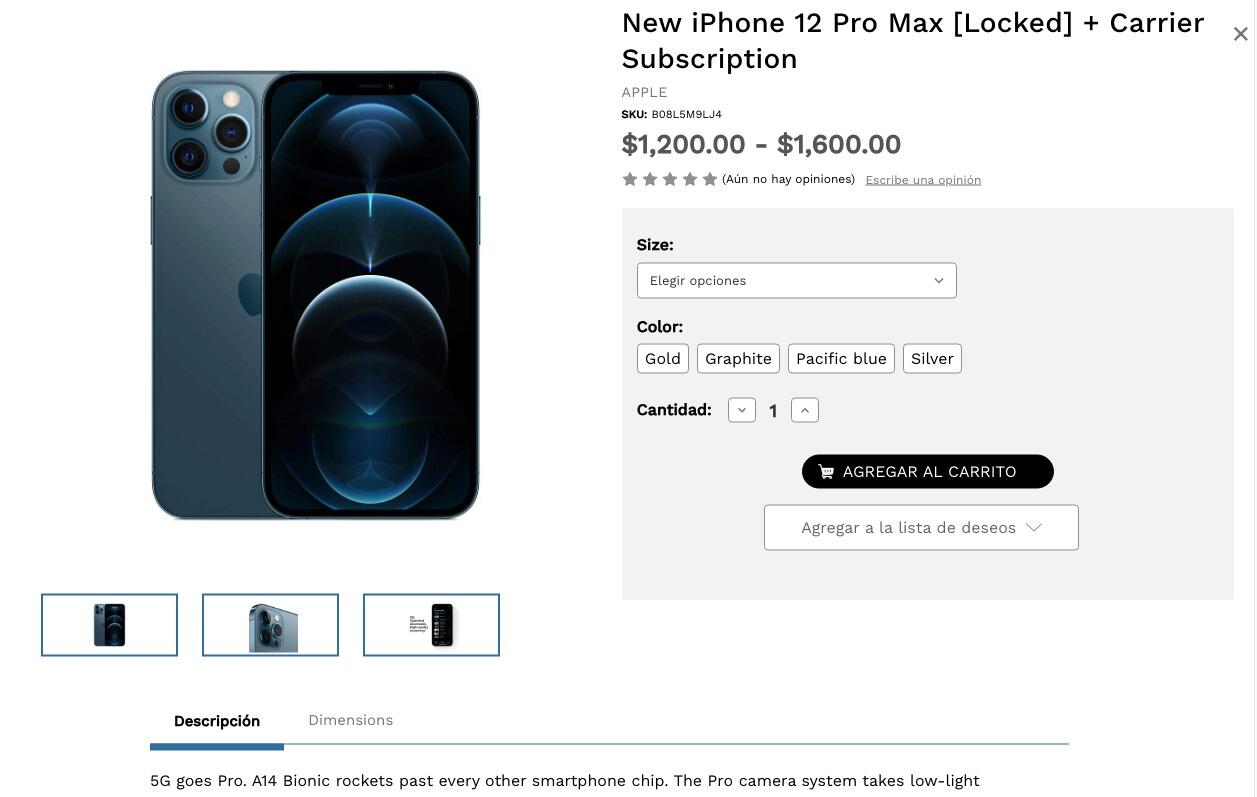Open the Descripción tab
The height and width of the screenshot is (797, 1257).
(217, 721)
